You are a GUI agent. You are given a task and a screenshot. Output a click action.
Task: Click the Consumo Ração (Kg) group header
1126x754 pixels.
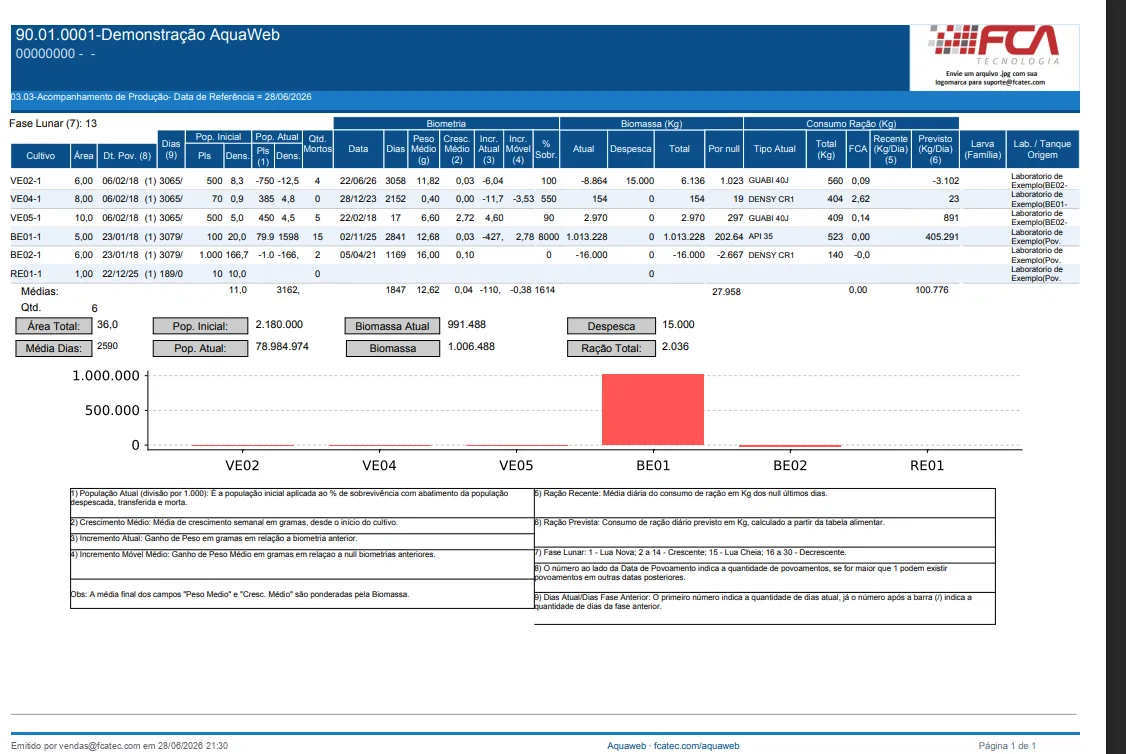tap(851, 124)
